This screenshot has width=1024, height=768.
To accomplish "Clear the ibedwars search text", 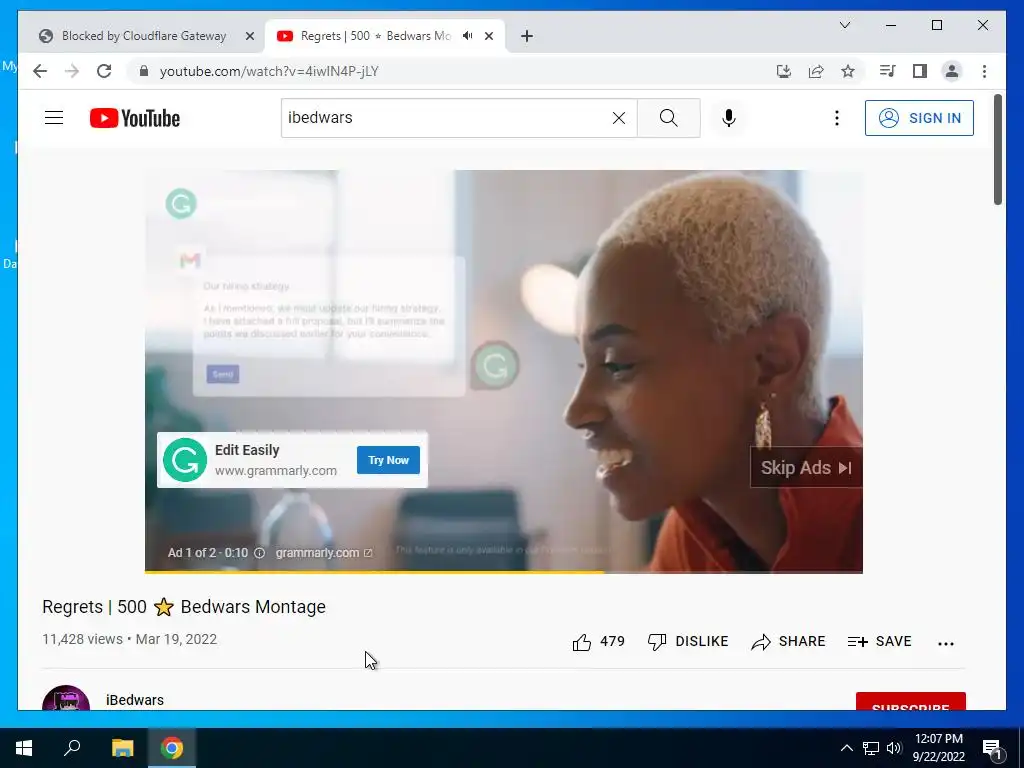I will pos(618,118).
